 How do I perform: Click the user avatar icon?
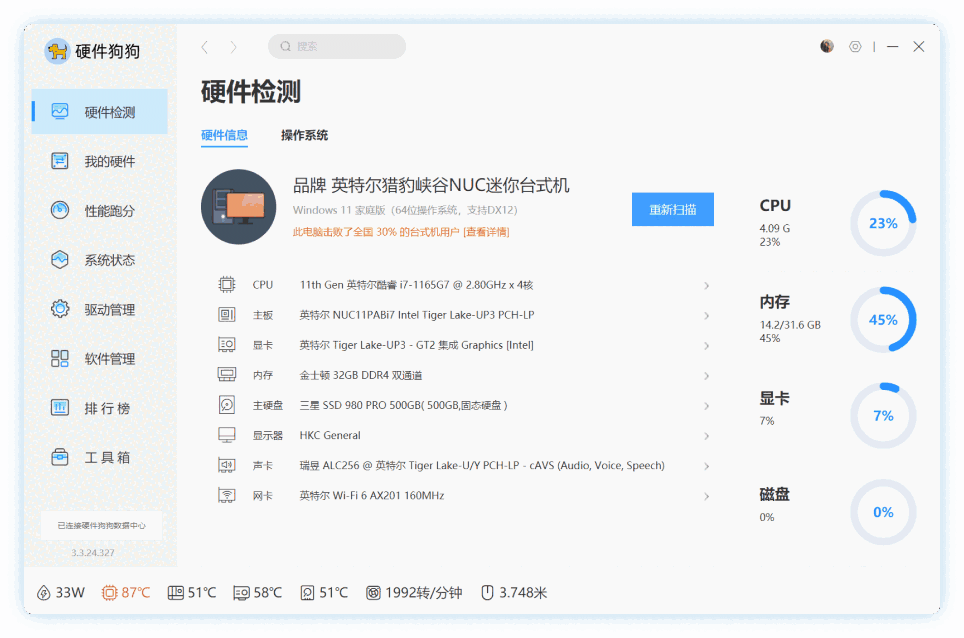pyautogui.click(x=827, y=46)
